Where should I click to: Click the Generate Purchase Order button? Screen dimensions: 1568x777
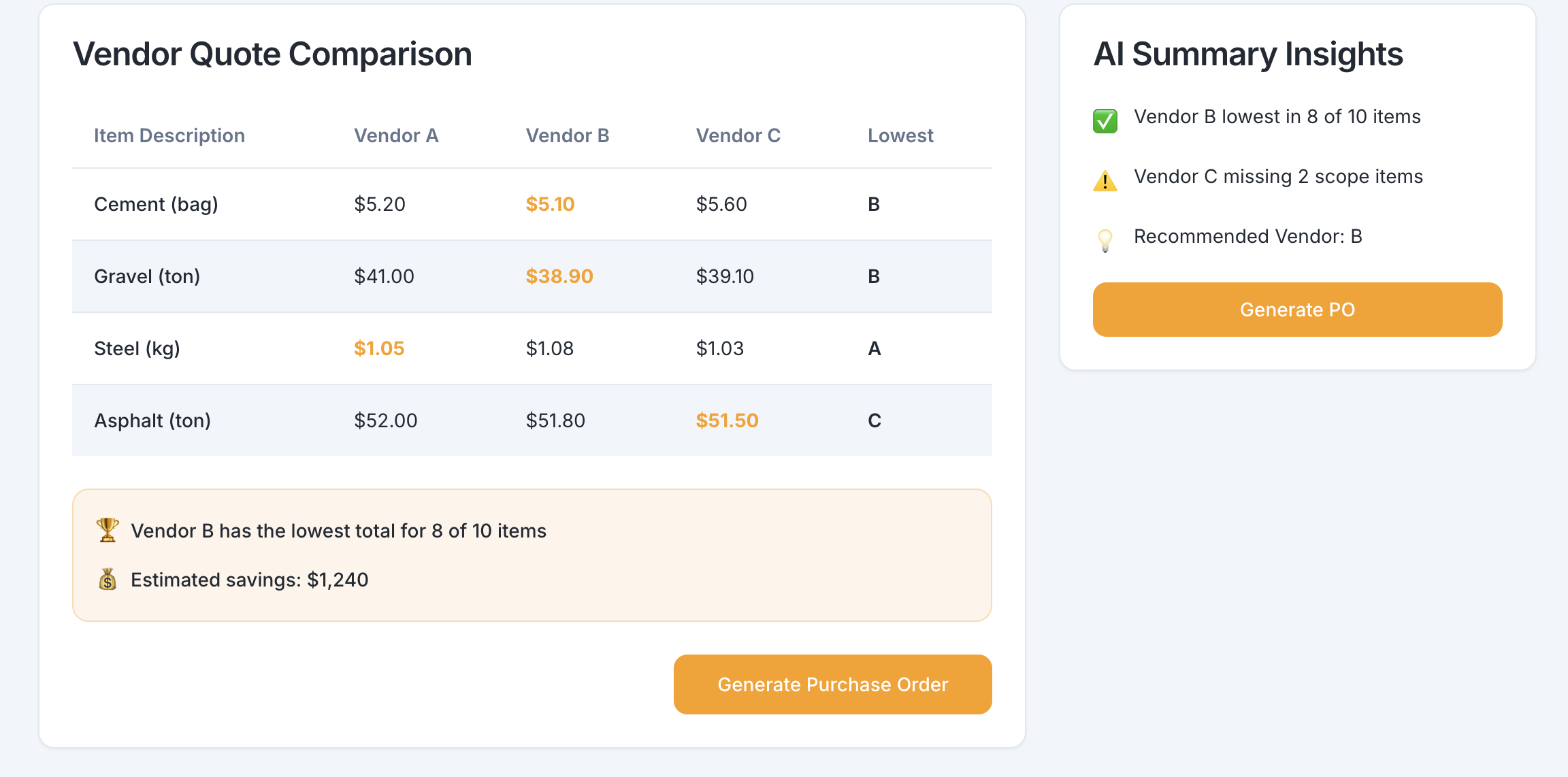point(832,684)
